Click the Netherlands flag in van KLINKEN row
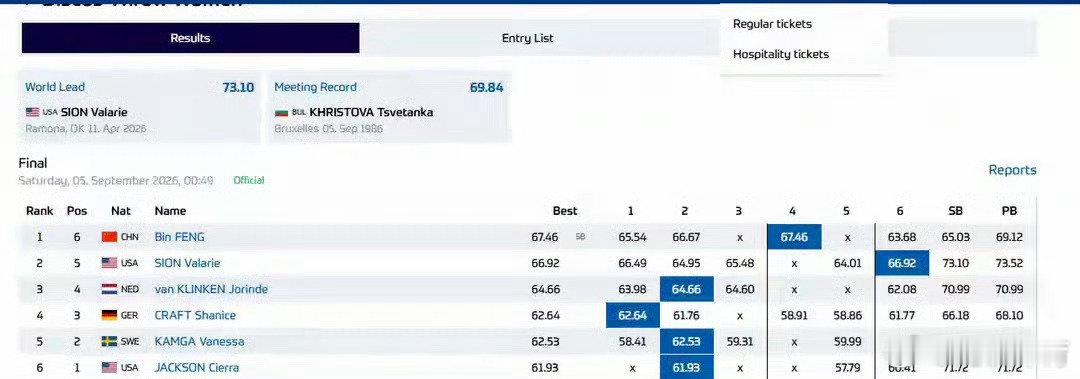Screen dimensions: 1080x379 pos(109,289)
